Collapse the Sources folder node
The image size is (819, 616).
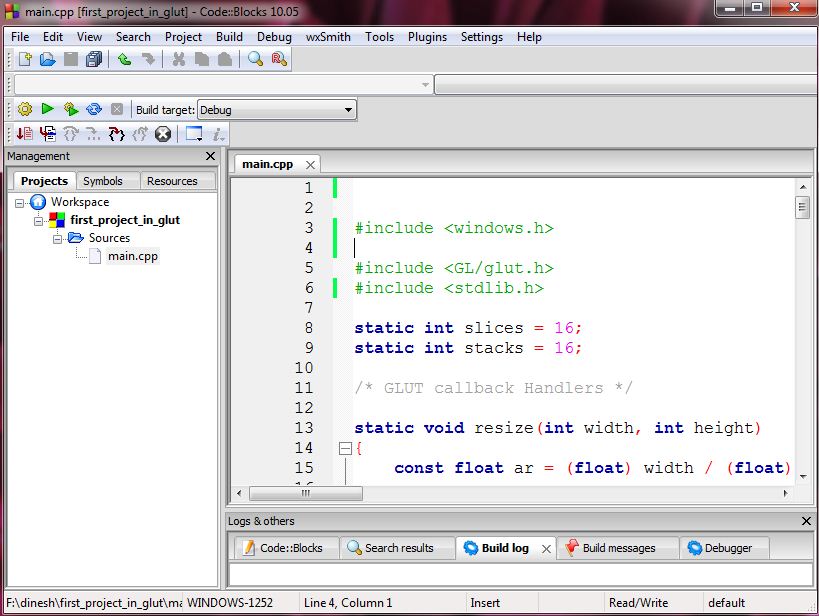point(57,239)
